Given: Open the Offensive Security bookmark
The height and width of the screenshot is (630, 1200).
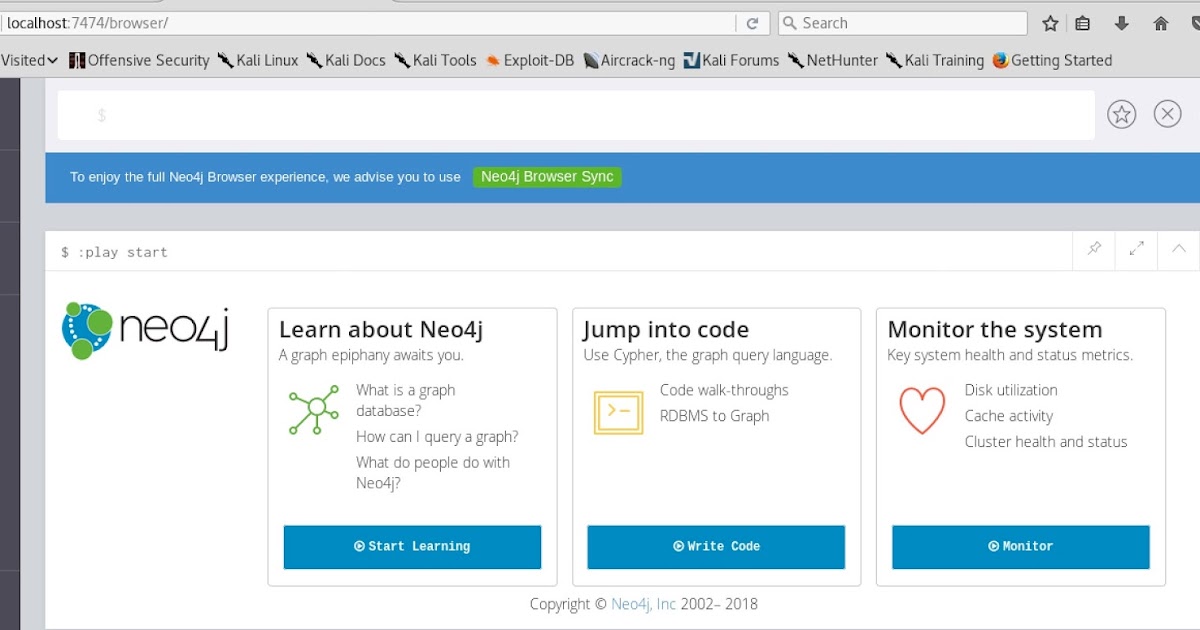Looking at the screenshot, I should pyautogui.click(x=139, y=60).
